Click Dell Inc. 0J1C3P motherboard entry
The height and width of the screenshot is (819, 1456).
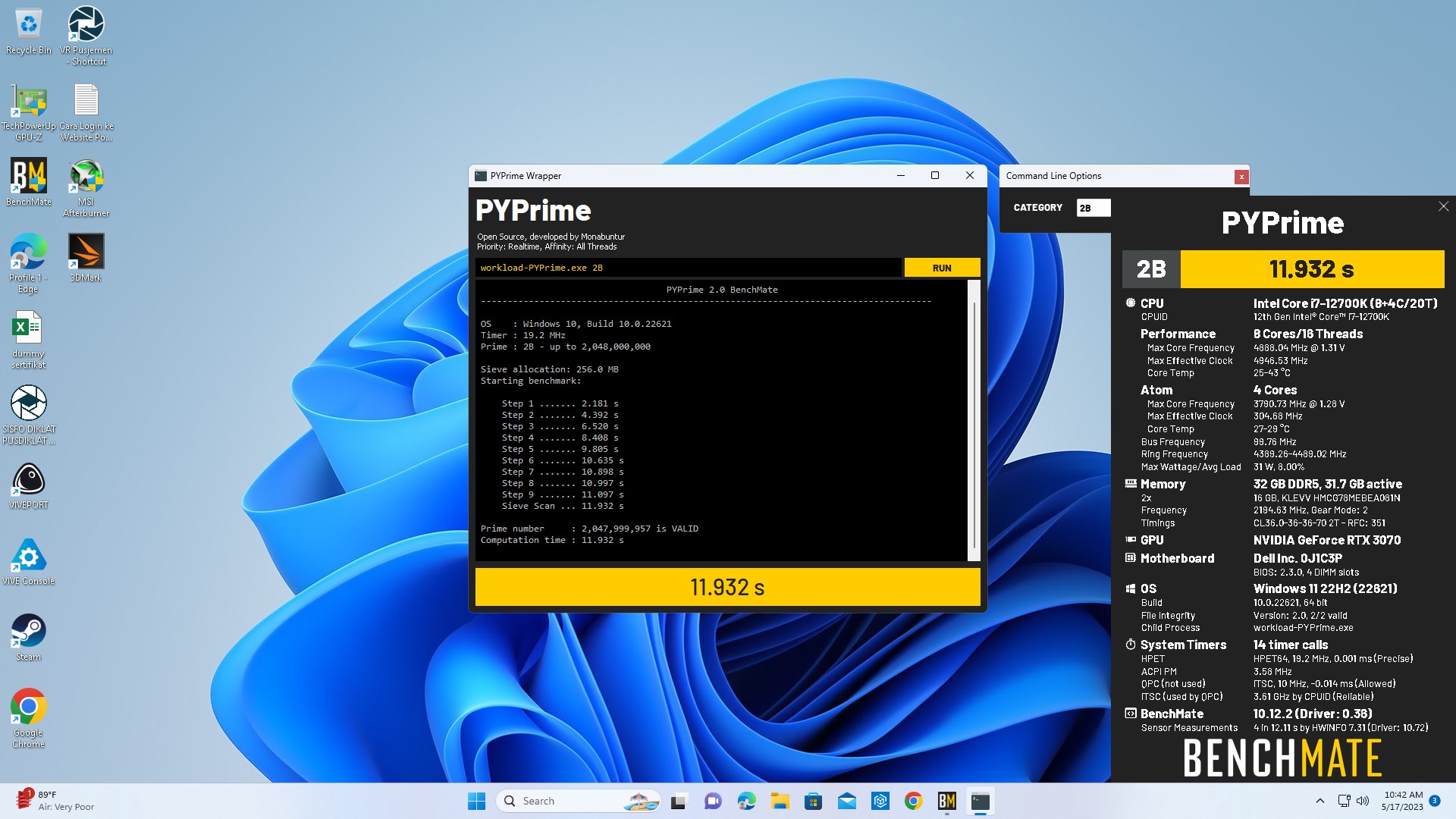pos(1298,558)
